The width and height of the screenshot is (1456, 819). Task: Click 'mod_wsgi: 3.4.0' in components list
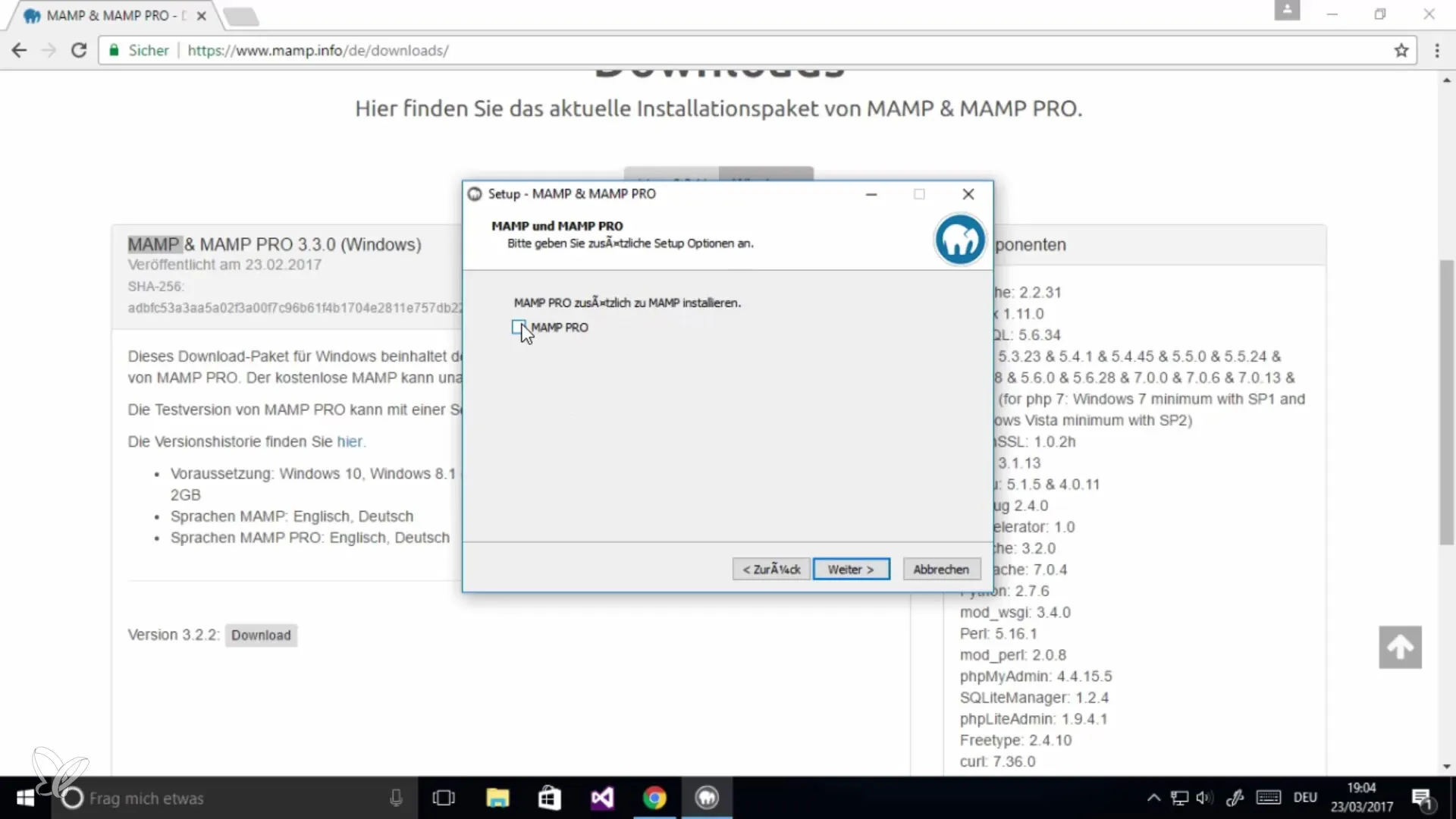coord(1015,613)
